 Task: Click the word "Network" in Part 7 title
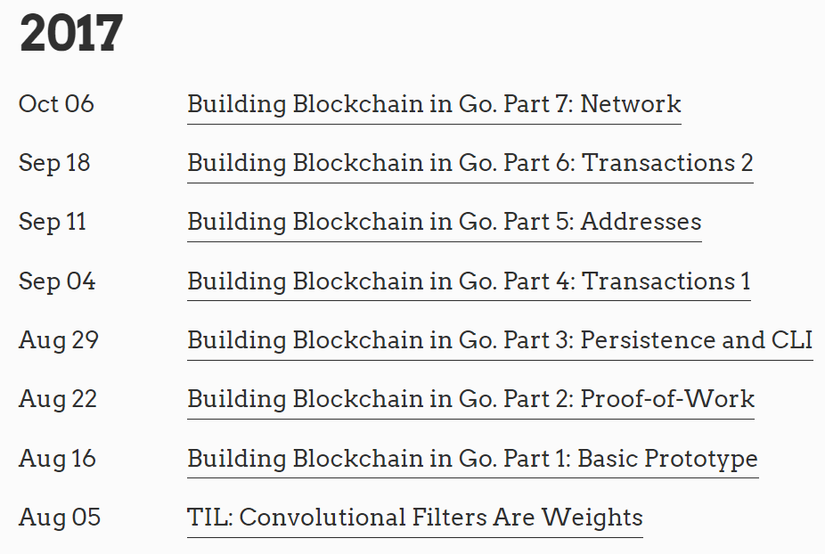[x=631, y=104]
